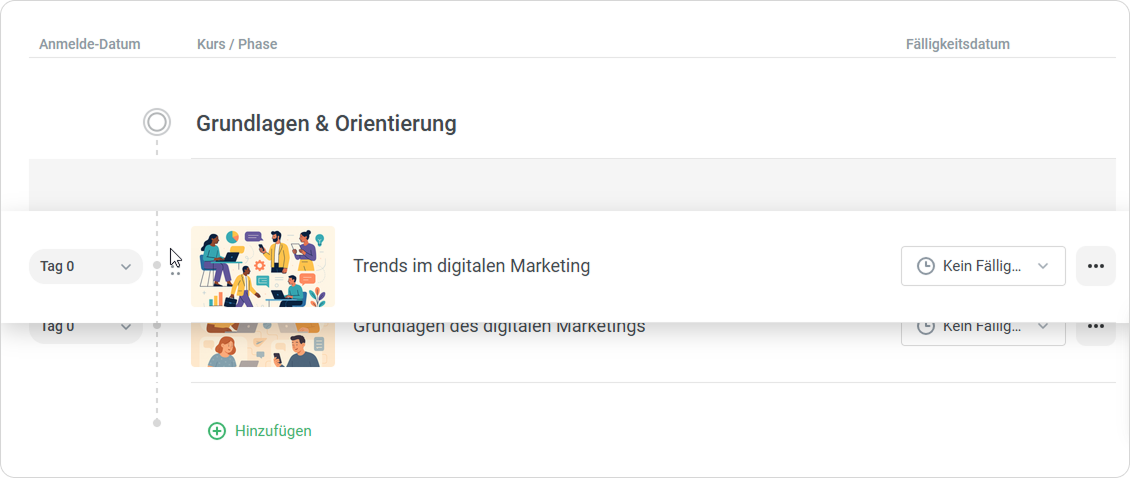Open the Trends im digitalen Marketing course title
Image resolution: width=1130 pixels, height=478 pixels.
pos(471,266)
